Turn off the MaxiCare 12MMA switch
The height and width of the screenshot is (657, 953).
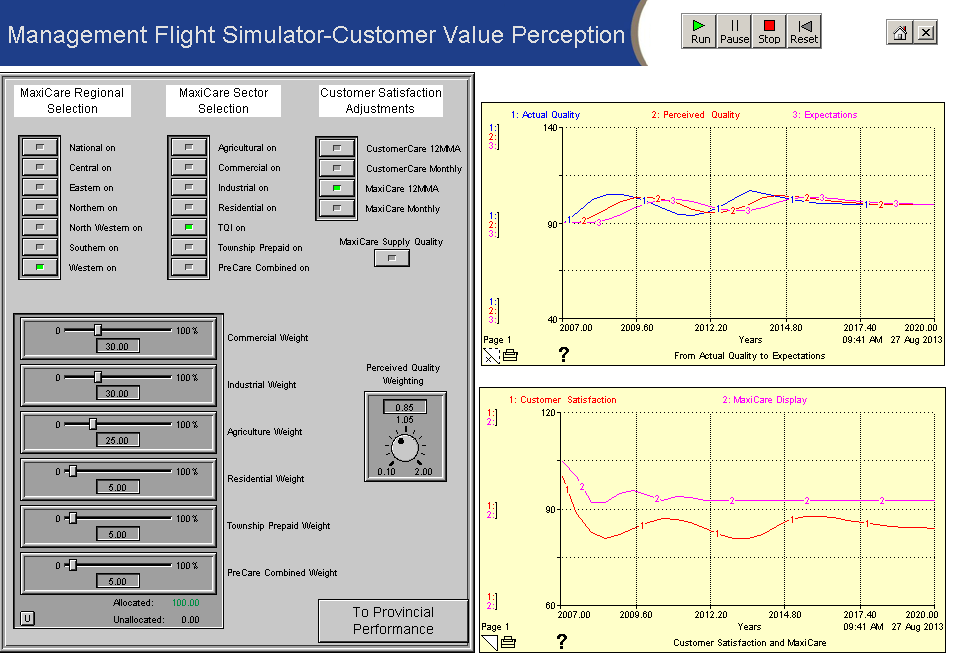tap(336, 188)
